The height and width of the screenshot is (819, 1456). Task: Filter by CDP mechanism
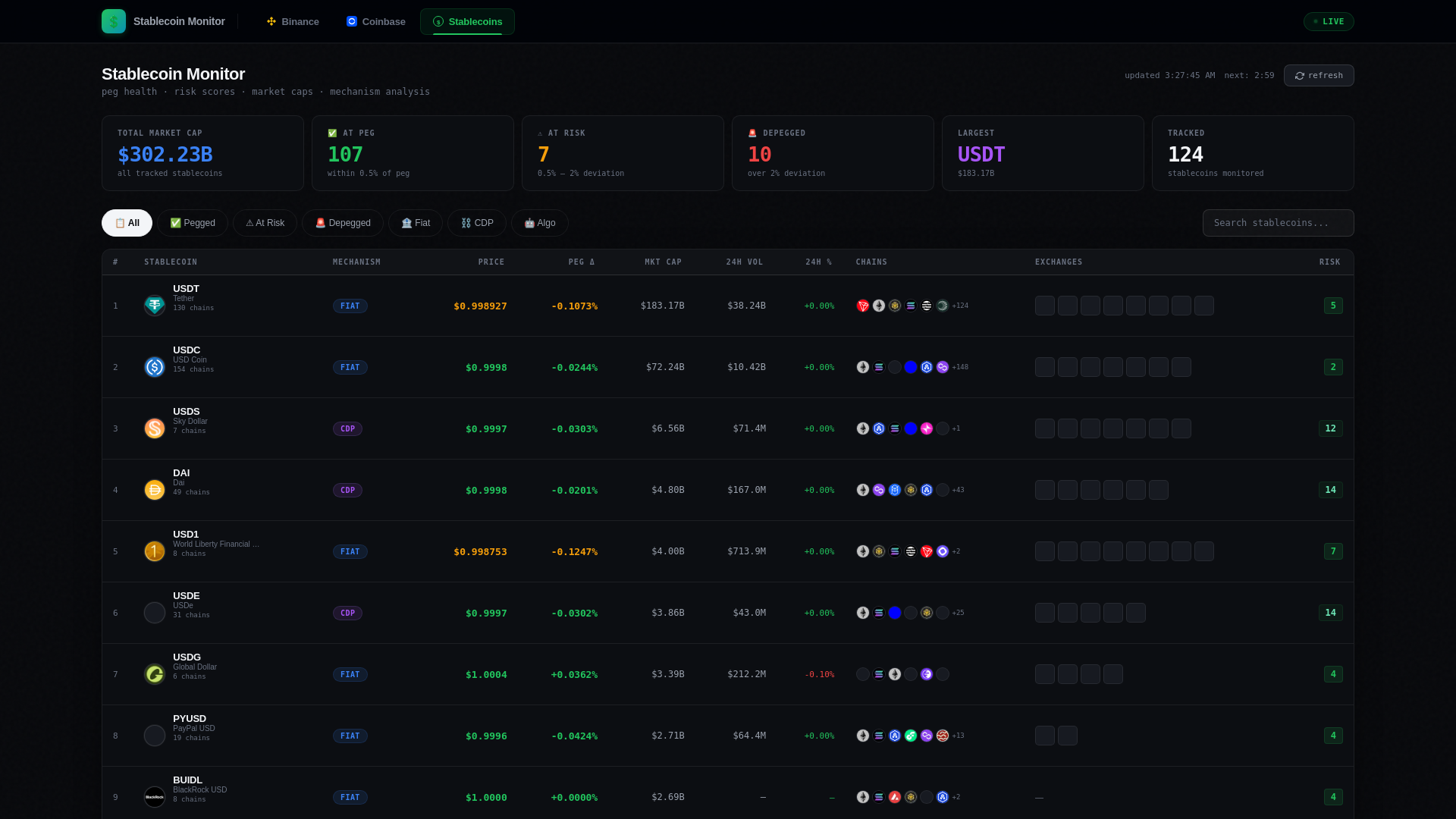tap(477, 223)
